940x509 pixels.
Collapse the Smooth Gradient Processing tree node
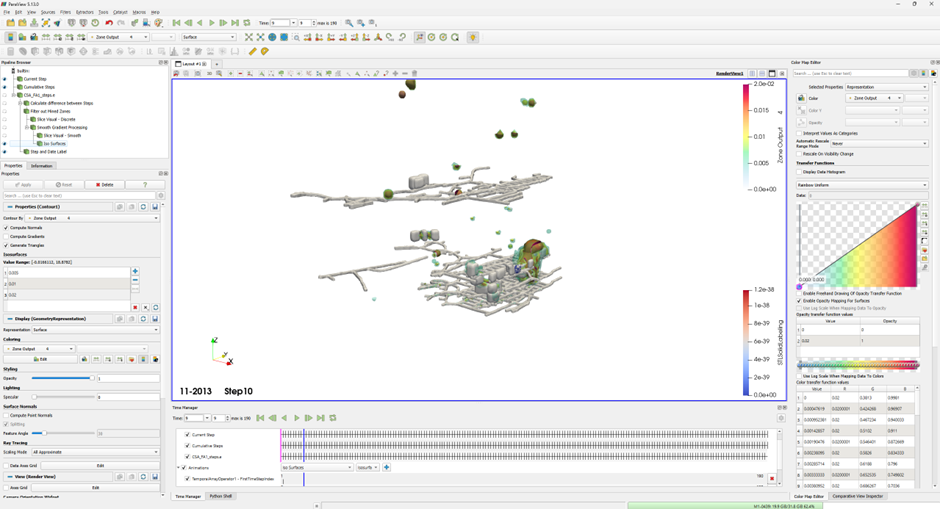pyautogui.click(x=26, y=128)
